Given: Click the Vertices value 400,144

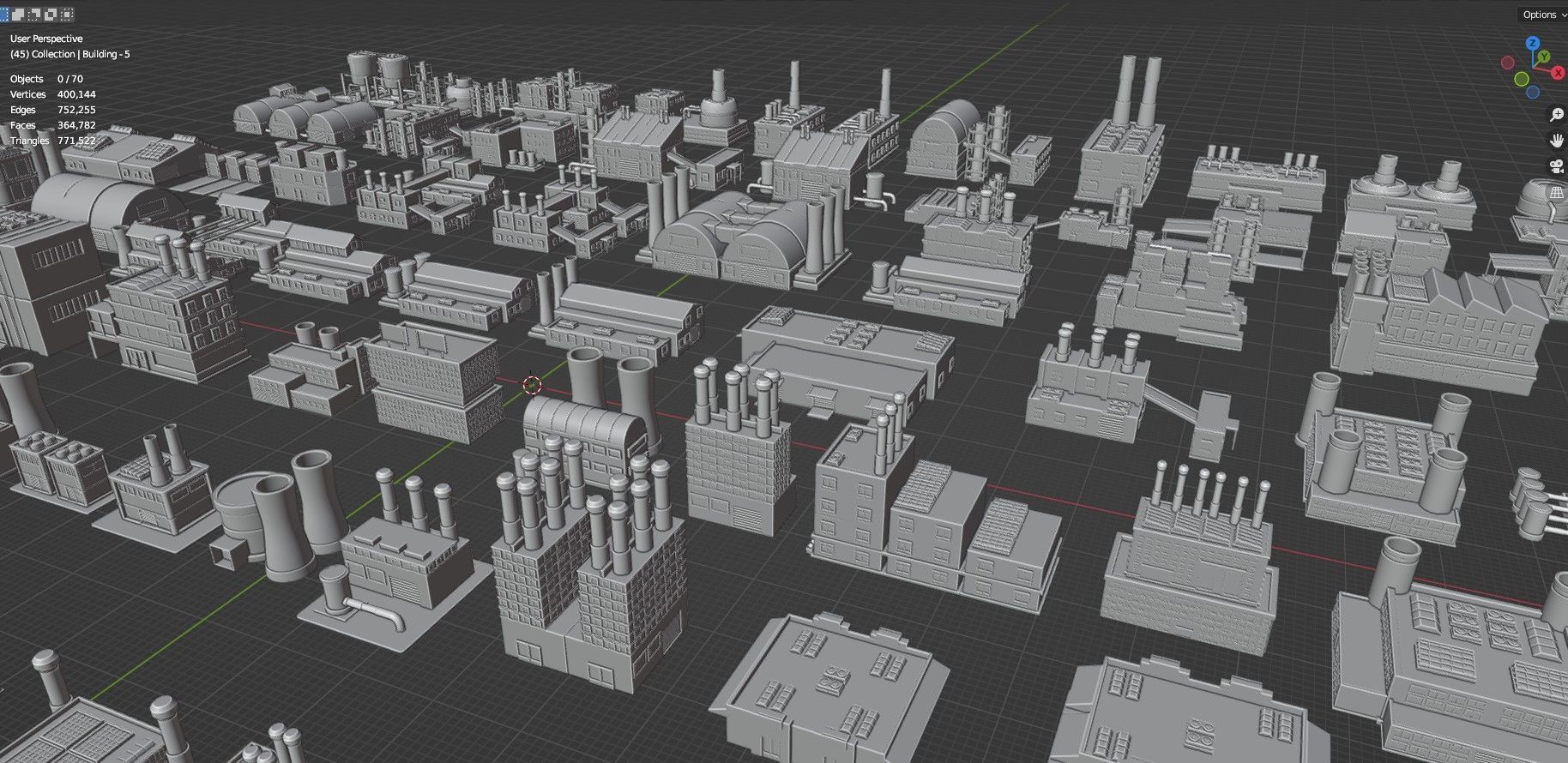Looking at the screenshot, I should 76,94.
